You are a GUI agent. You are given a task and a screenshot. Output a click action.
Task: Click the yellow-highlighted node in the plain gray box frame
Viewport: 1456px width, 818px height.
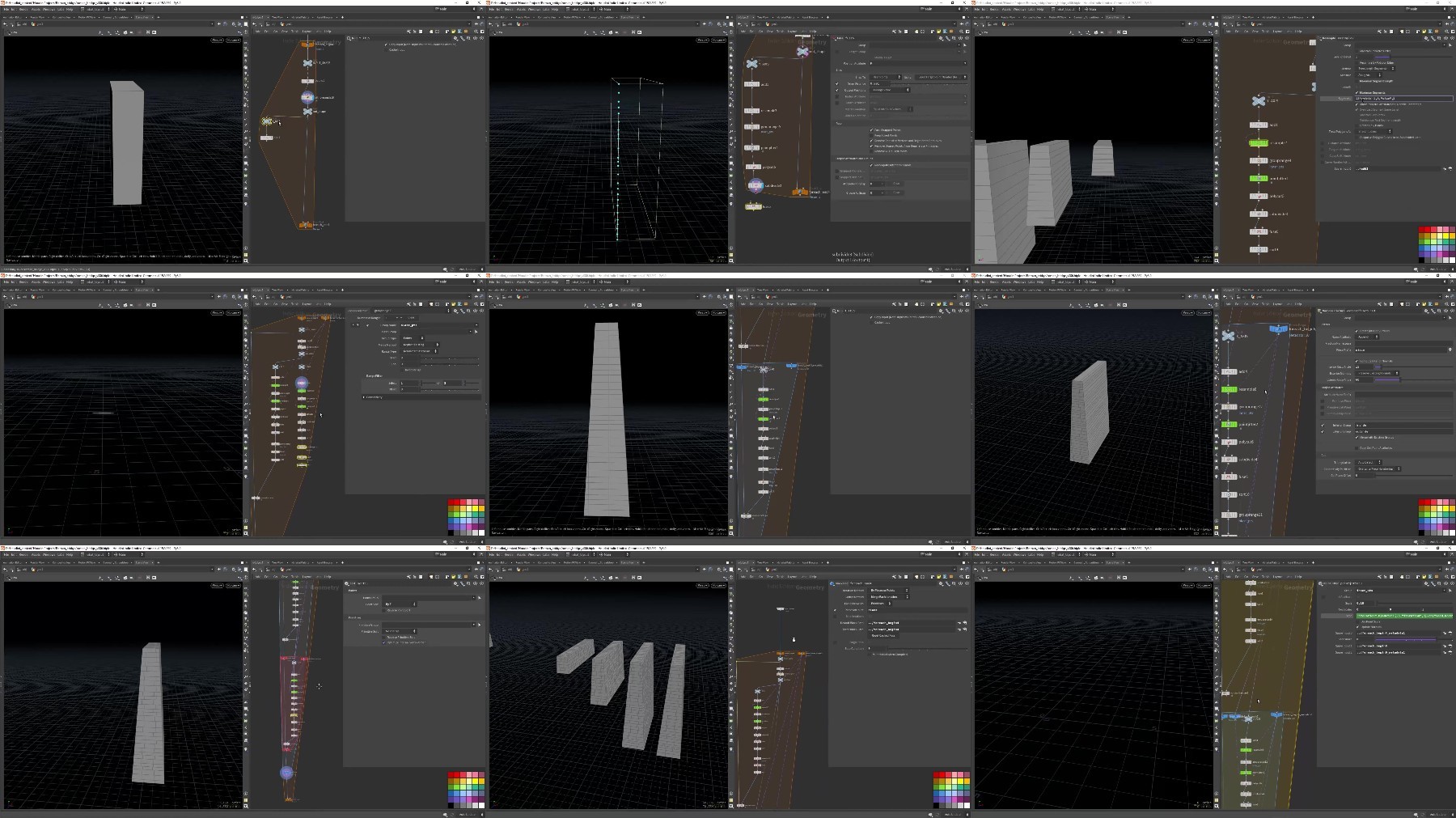(x=267, y=121)
